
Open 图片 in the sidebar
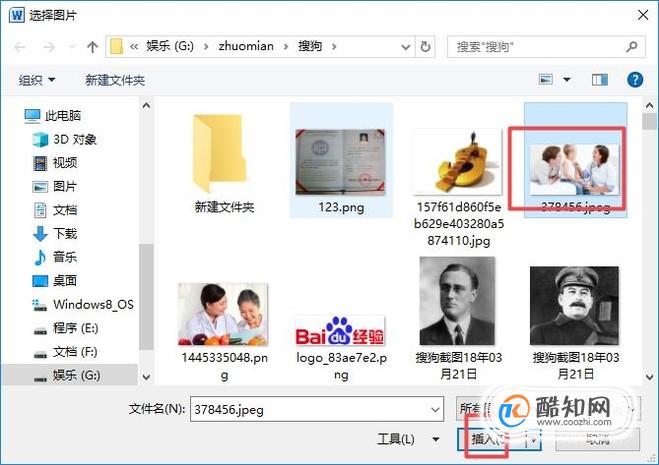[x=55, y=186]
